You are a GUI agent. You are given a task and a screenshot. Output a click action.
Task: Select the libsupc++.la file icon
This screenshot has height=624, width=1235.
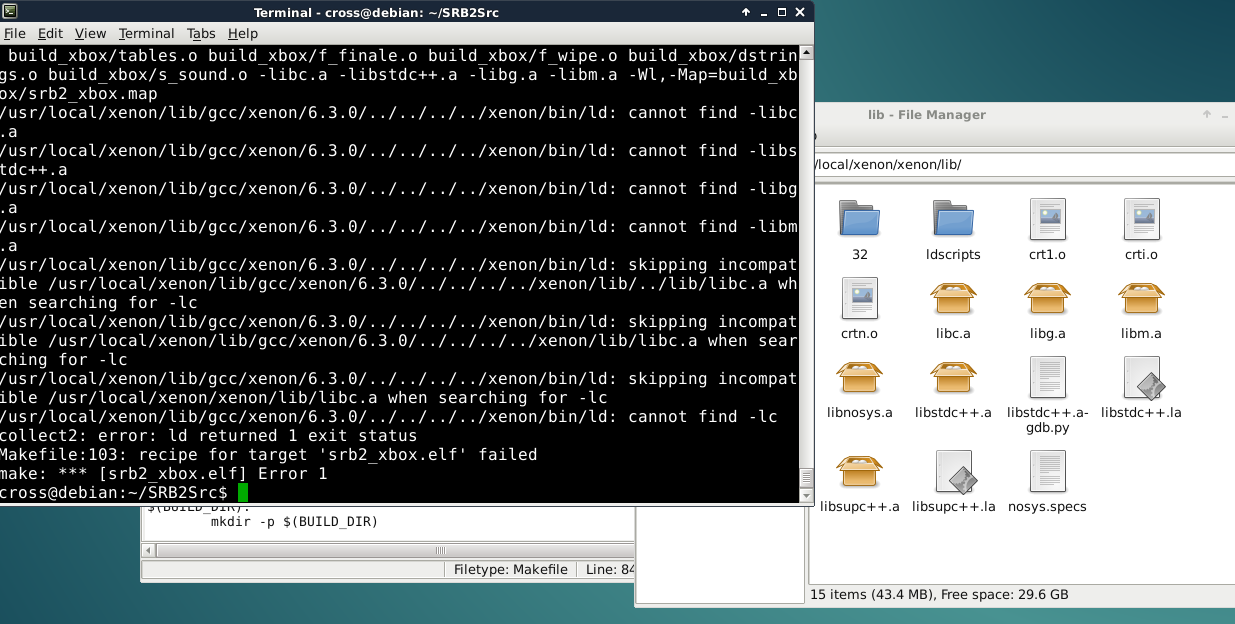click(954, 471)
